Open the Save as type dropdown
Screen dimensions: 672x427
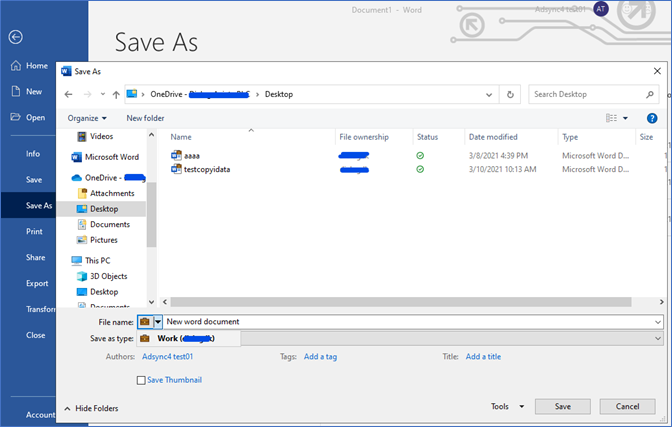point(657,339)
